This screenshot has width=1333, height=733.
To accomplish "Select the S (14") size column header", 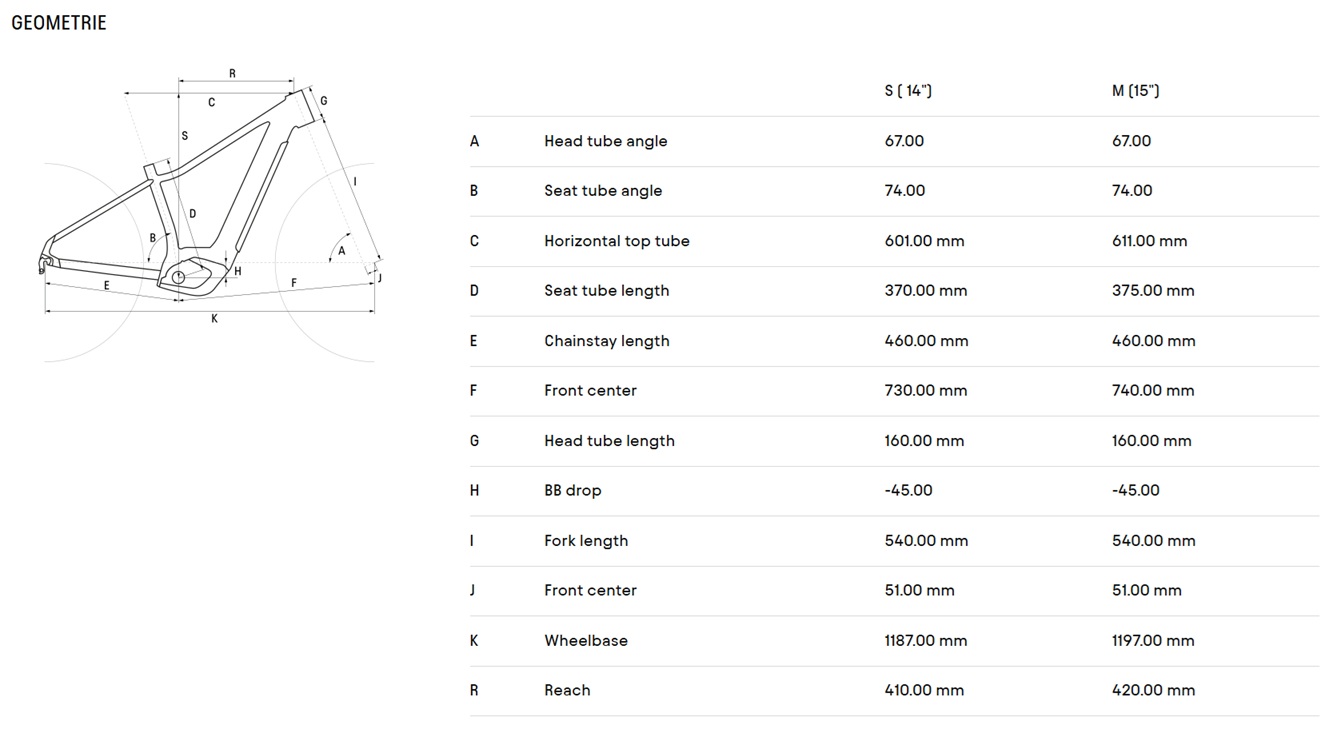I will click(908, 91).
